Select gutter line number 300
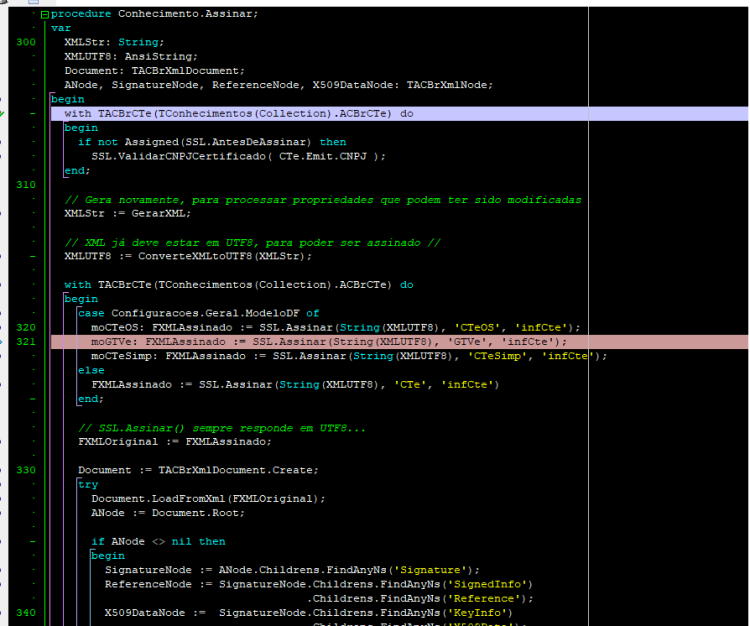Viewport: 750px width, 626px height. (26, 42)
